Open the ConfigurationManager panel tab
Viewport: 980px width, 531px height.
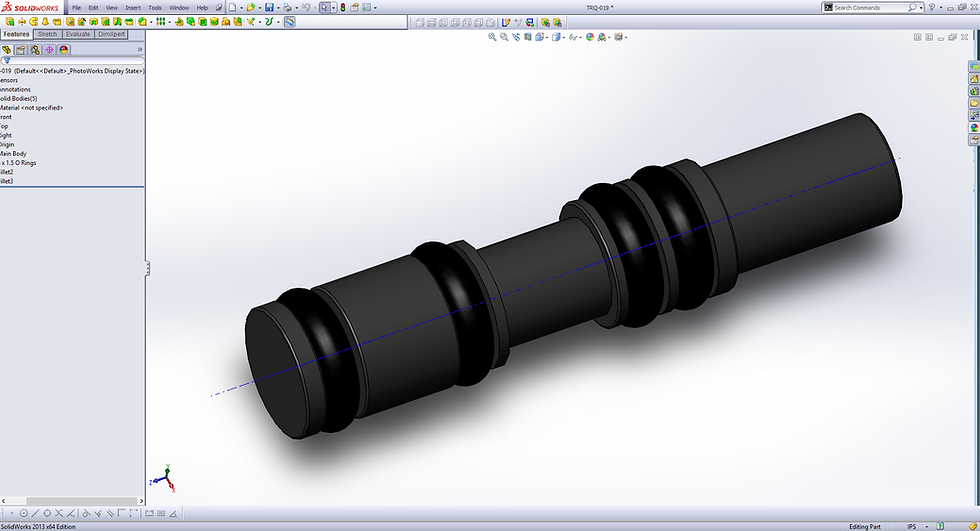(35, 49)
